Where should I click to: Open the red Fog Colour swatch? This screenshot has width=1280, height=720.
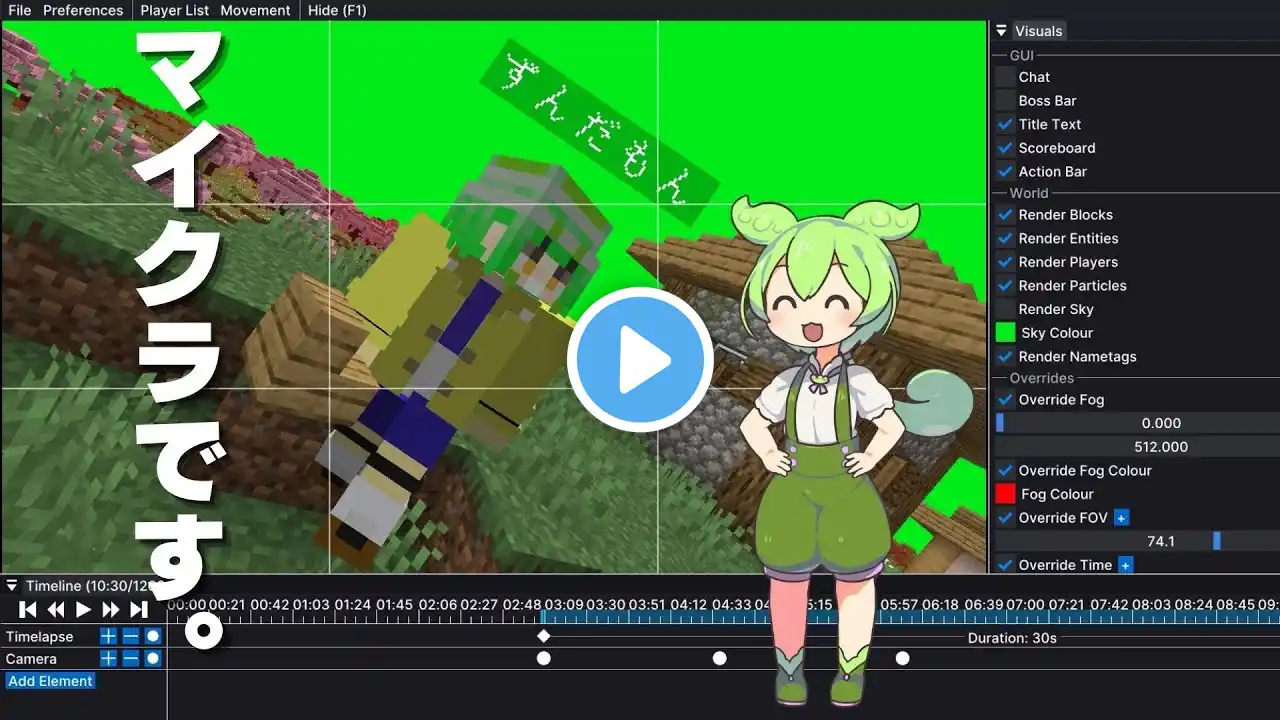tap(1006, 494)
